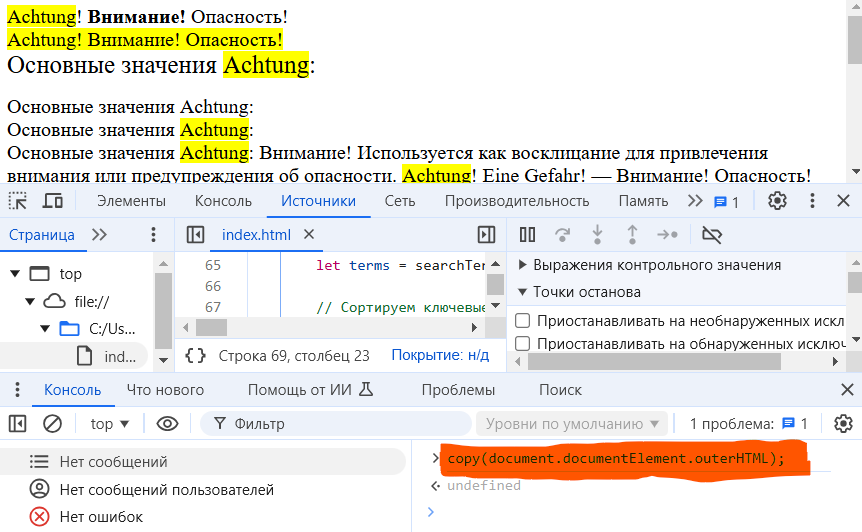Open the Производительность tab

coord(517,201)
